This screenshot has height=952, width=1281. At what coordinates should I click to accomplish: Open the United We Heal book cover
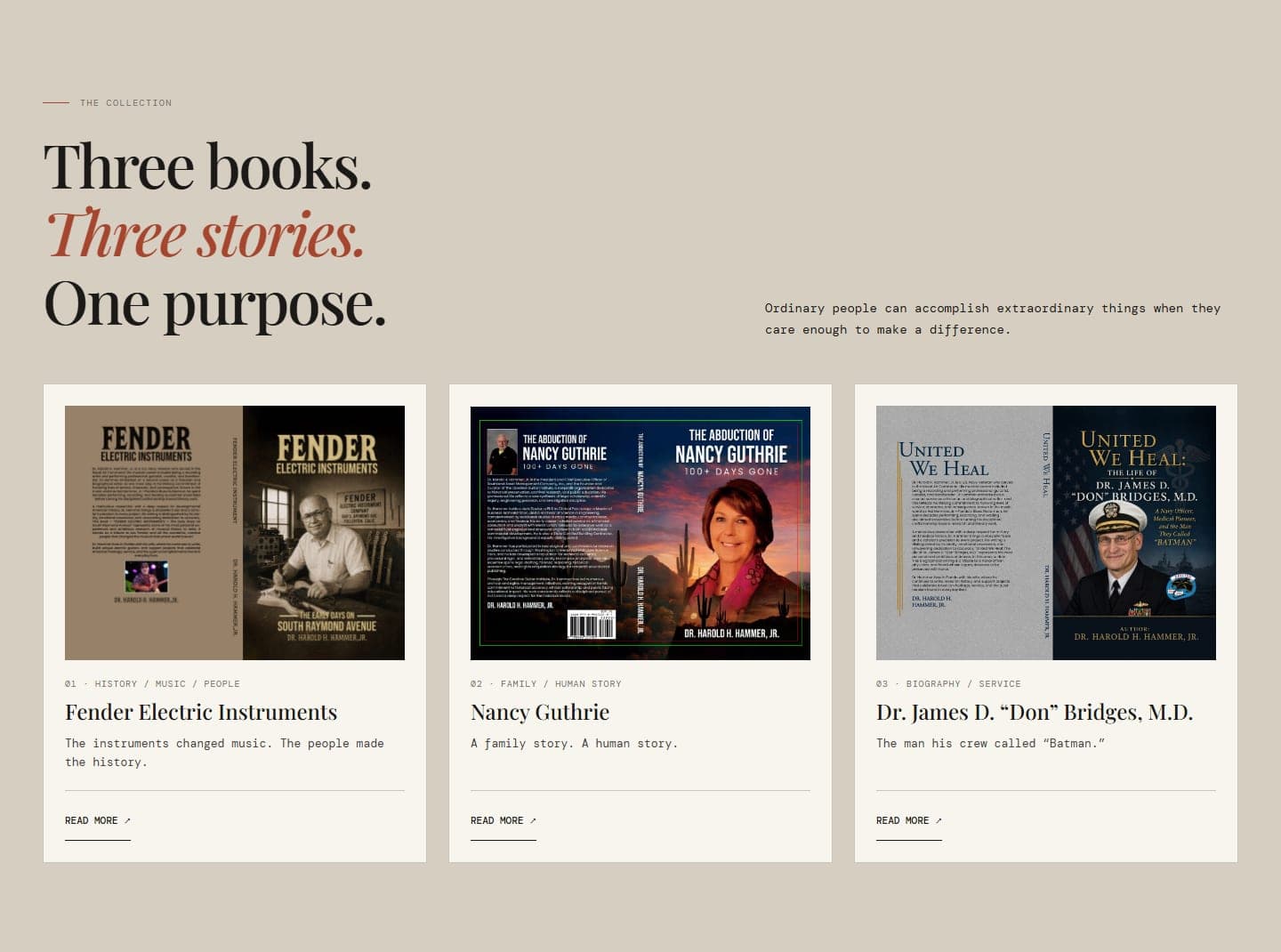coord(1046,533)
